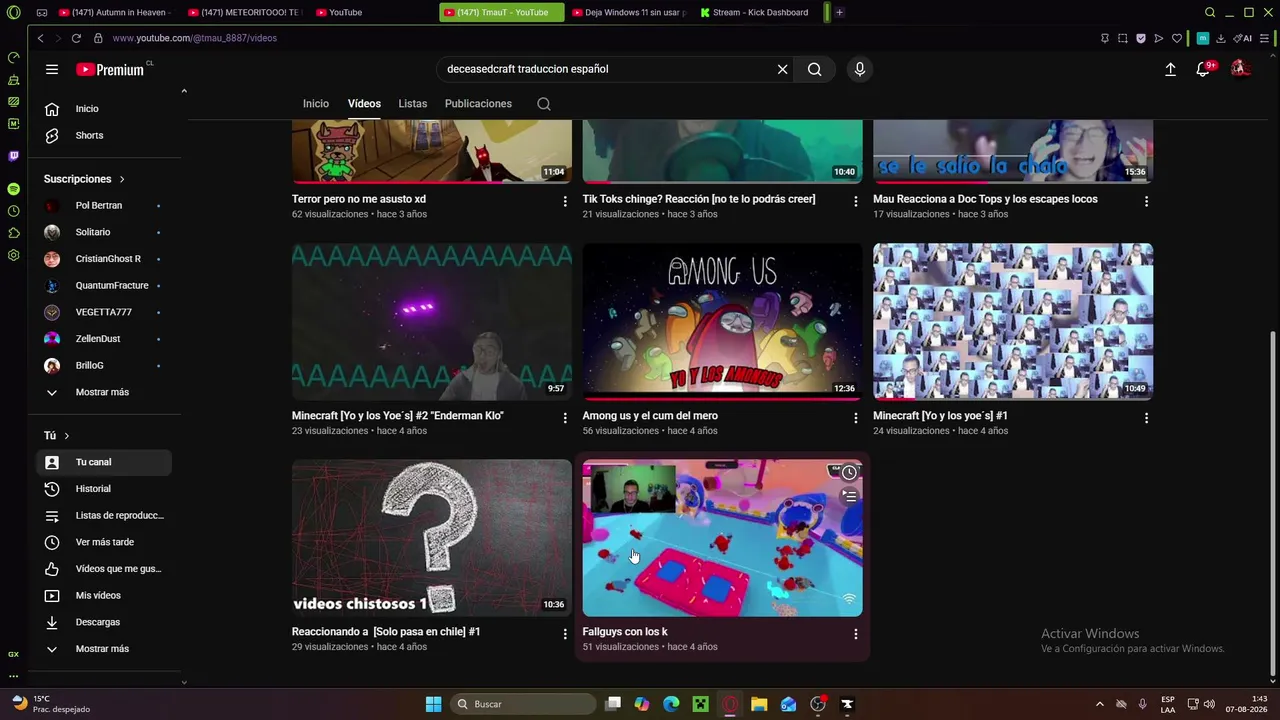Image resolution: width=1280 pixels, height=720 pixels.
Task: Expand the Suscripciones section
Action: click(x=84, y=179)
